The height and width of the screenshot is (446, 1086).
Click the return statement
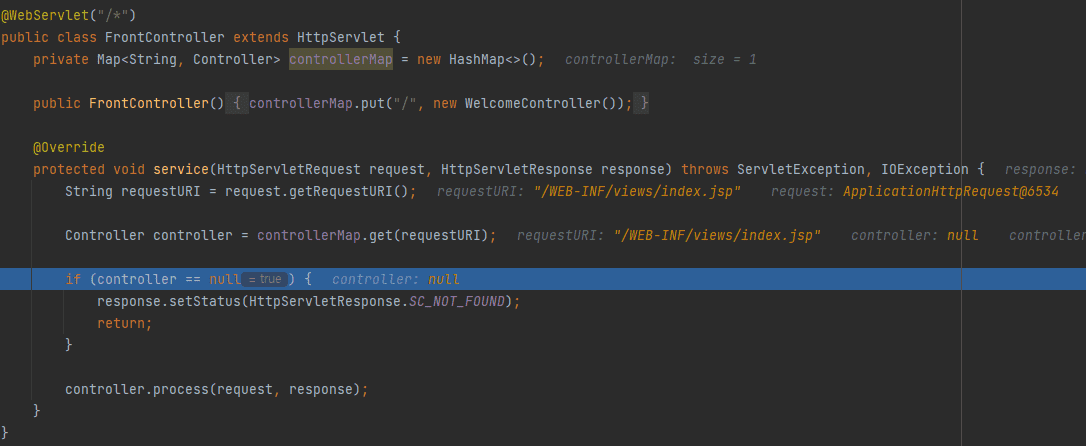pos(122,323)
